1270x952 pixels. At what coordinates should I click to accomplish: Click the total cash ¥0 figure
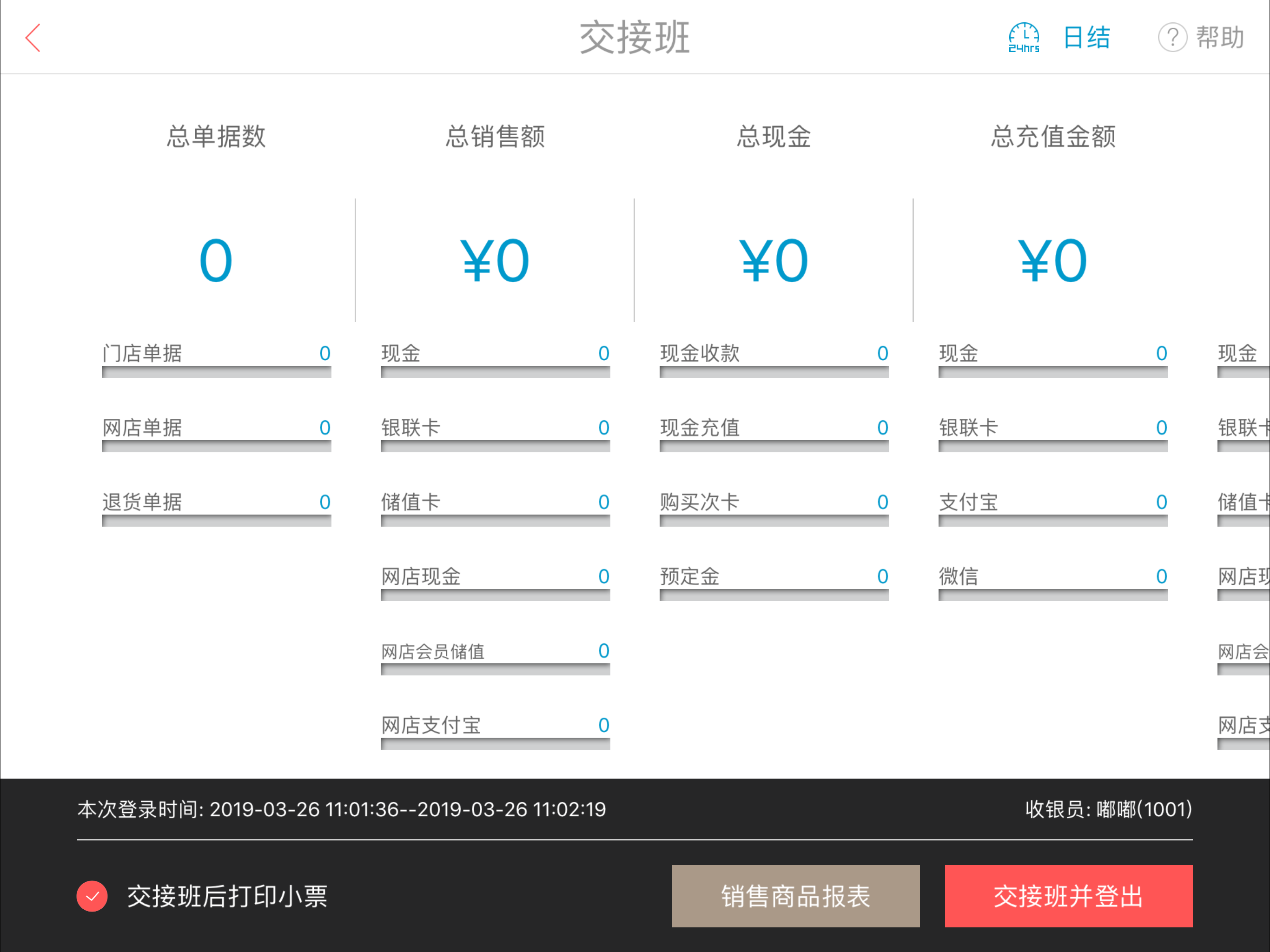click(774, 261)
